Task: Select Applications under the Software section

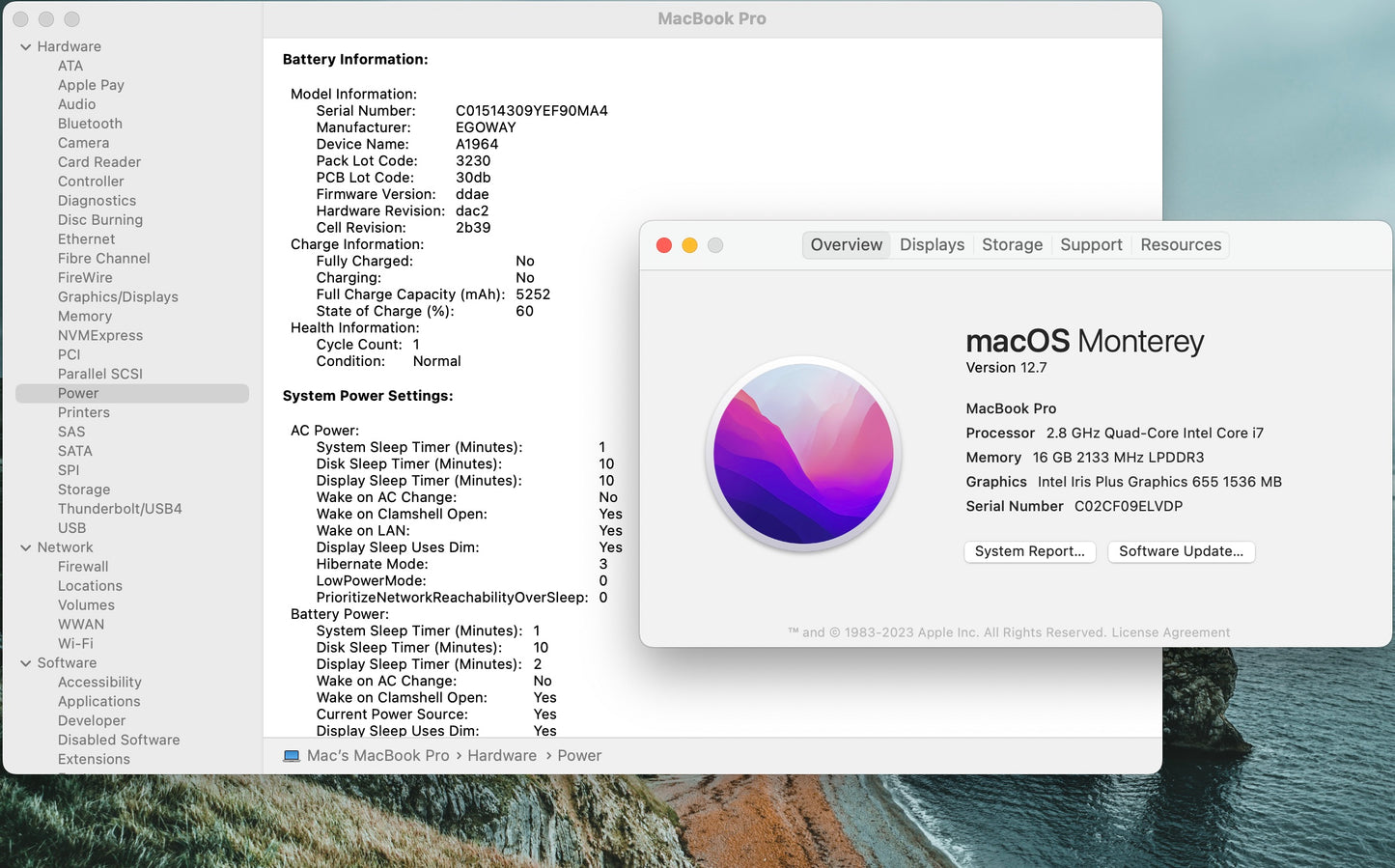Action: point(98,702)
